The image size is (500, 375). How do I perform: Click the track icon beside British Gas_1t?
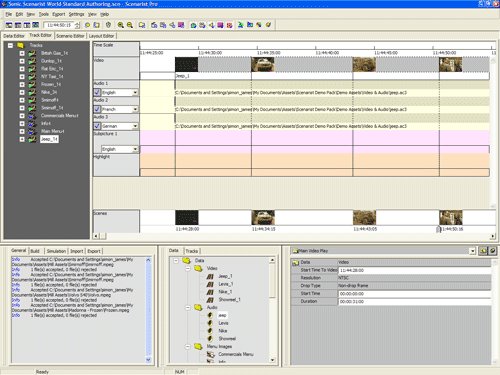click(32, 53)
